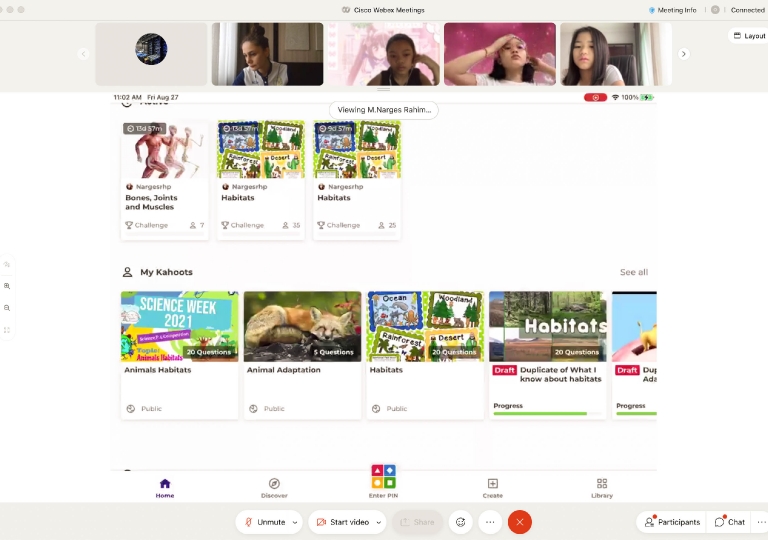Click progress bar on Duplicate habitats draft
The height and width of the screenshot is (540, 768).
click(x=547, y=414)
